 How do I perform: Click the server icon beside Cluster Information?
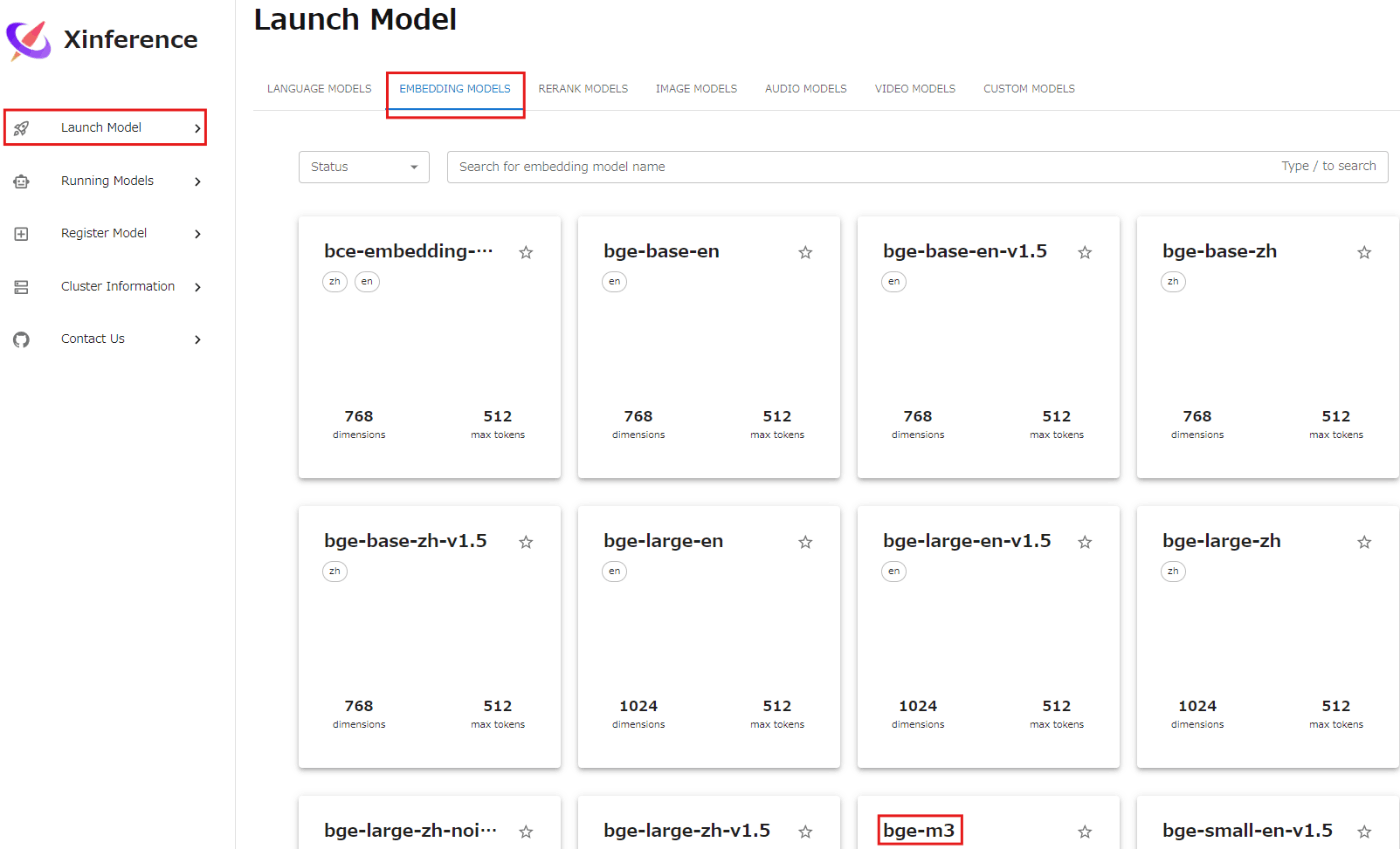click(21, 287)
